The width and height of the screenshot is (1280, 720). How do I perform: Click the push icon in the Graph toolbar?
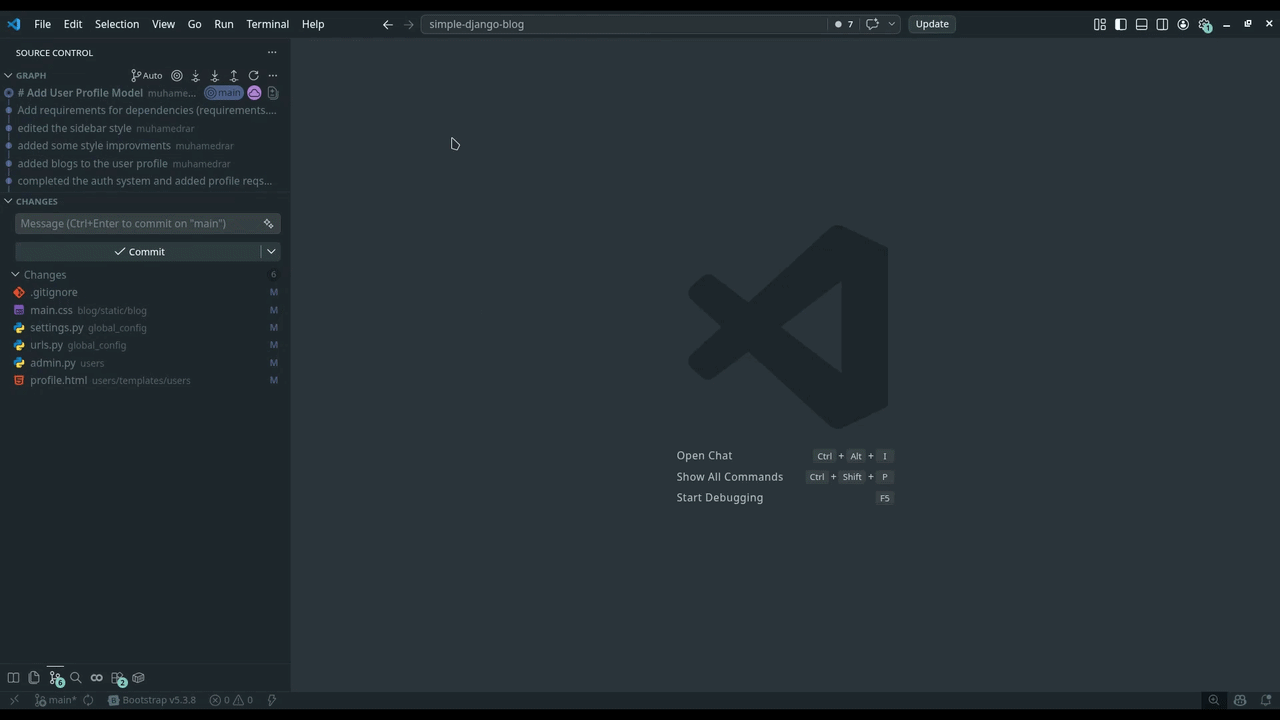(x=233, y=75)
